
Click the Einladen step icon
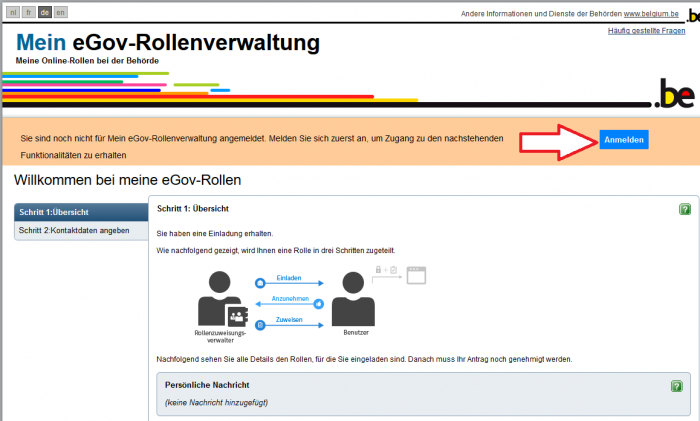tap(260, 283)
